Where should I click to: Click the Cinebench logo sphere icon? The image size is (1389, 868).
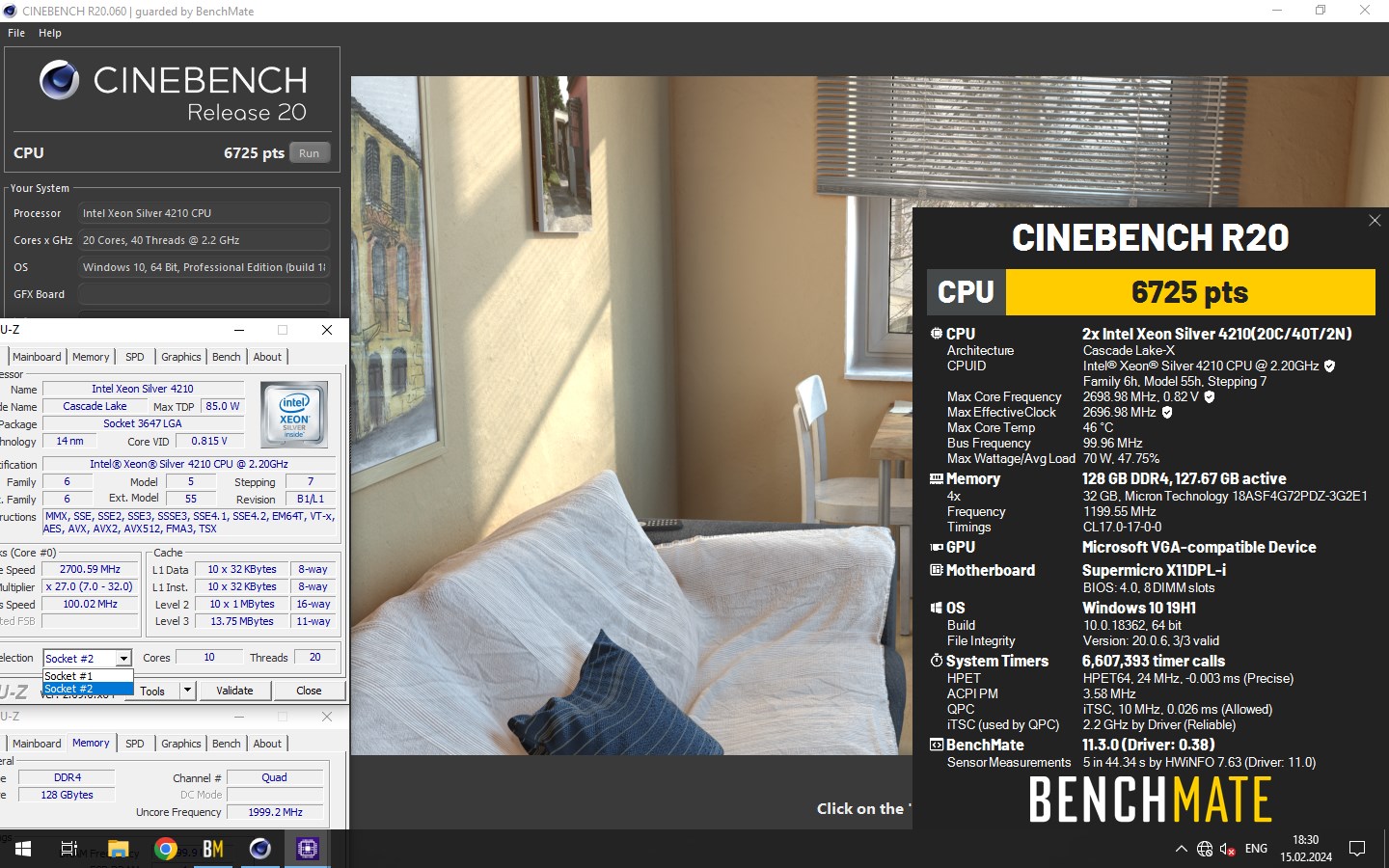60,80
